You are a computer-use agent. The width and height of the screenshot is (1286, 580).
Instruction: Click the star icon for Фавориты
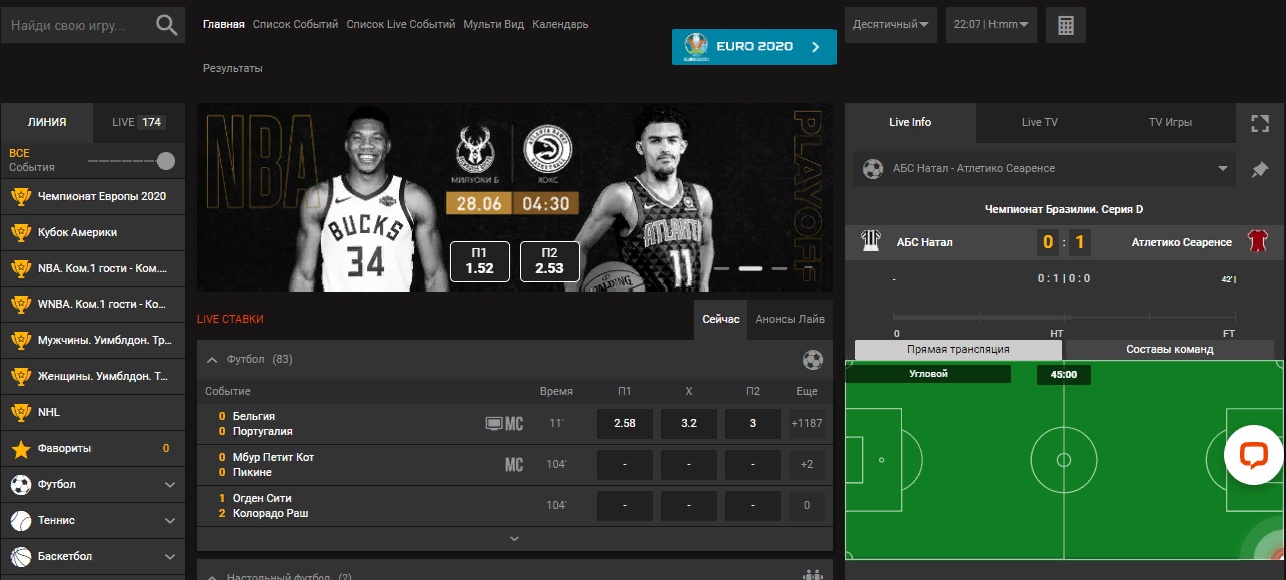pyautogui.click(x=21, y=448)
